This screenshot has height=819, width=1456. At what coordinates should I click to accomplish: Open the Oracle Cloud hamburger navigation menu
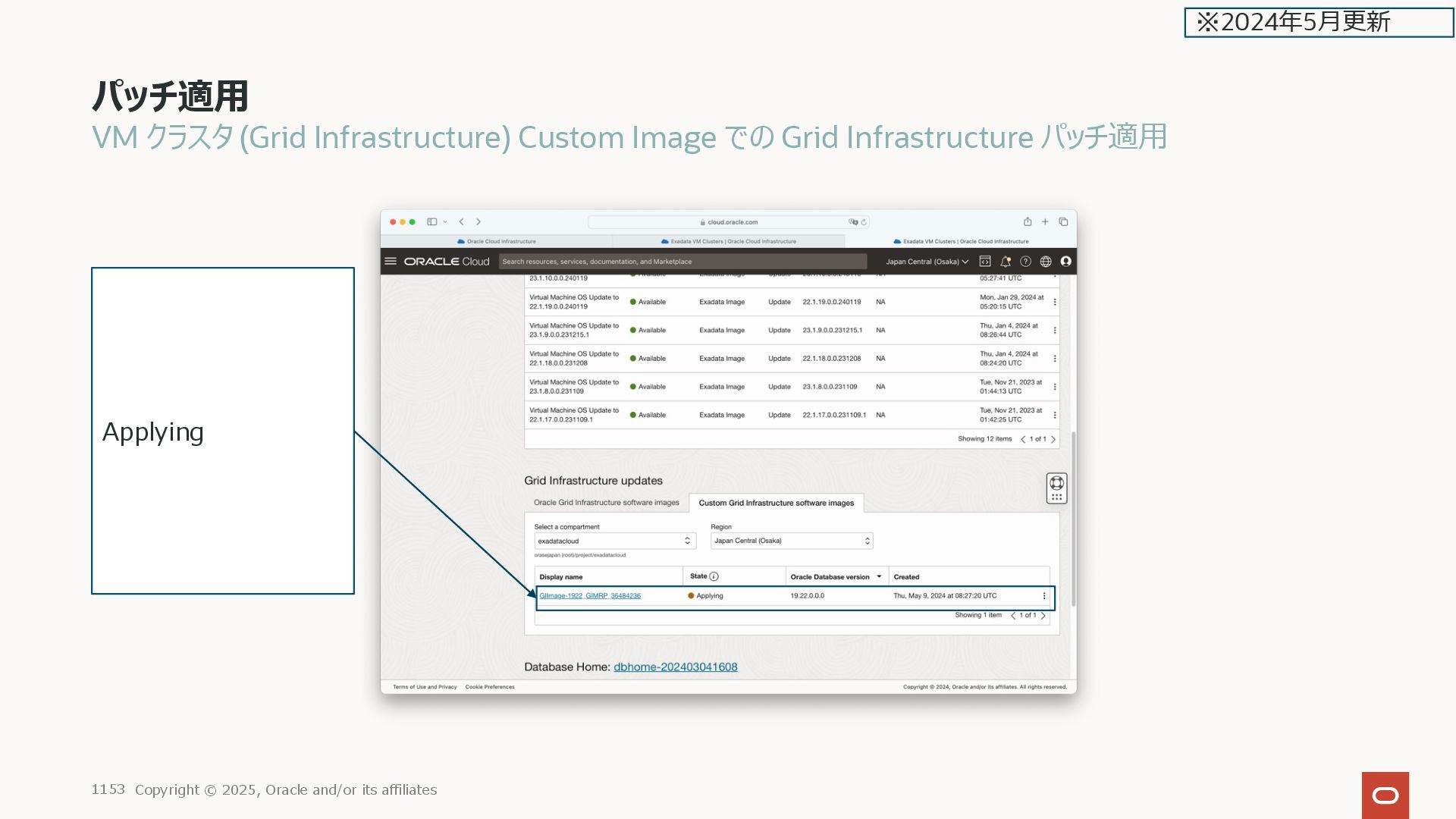click(391, 261)
